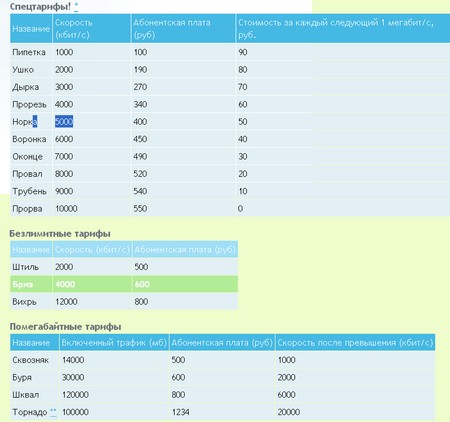Select the Прорезь tariff name
The height and width of the screenshot is (422, 450).
pyautogui.click(x=29, y=104)
